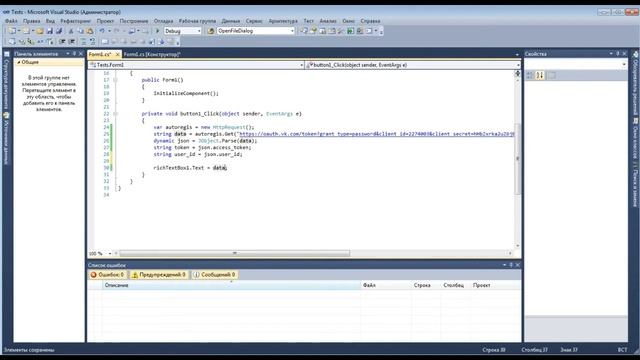Image resolution: width=640 pixels, height=360 pixels.
Task: Open the Файл menu
Action: tap(11, 21)
